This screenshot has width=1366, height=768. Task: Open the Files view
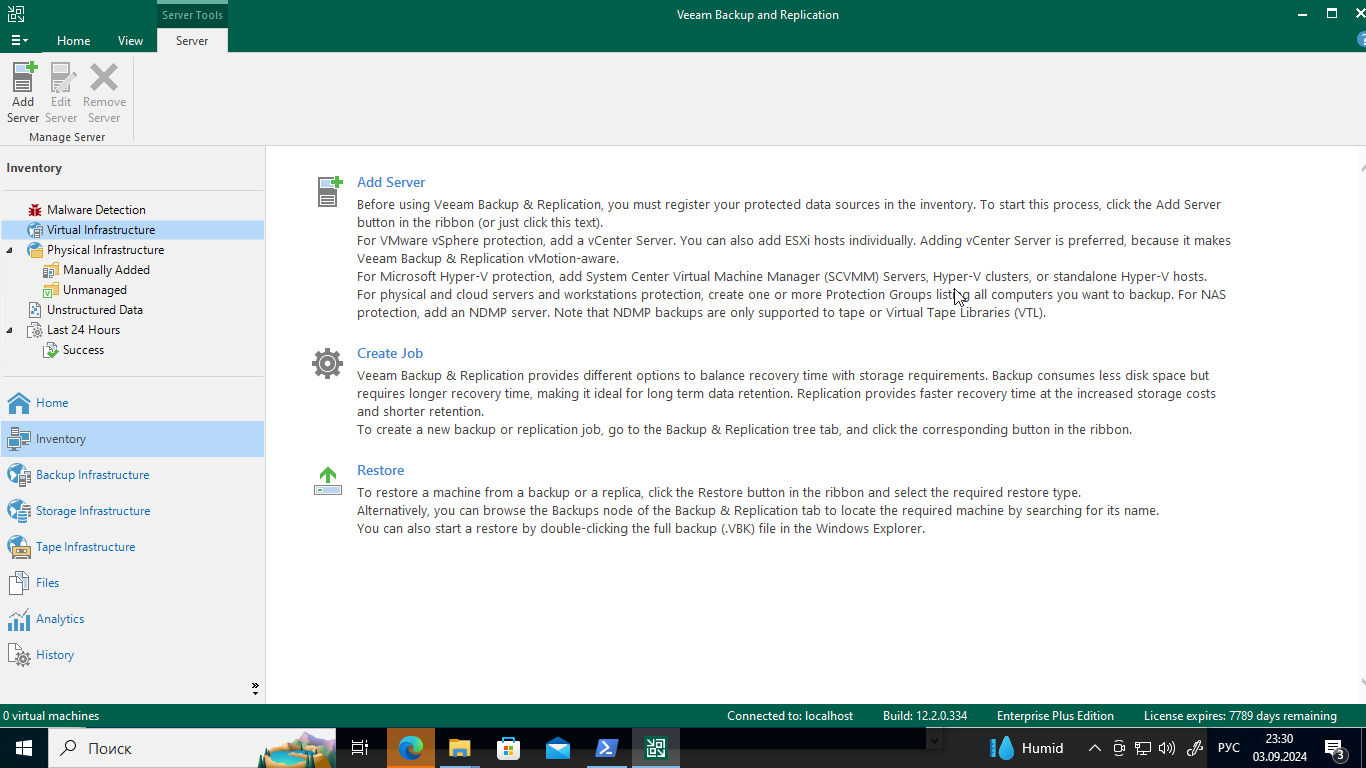132,583
